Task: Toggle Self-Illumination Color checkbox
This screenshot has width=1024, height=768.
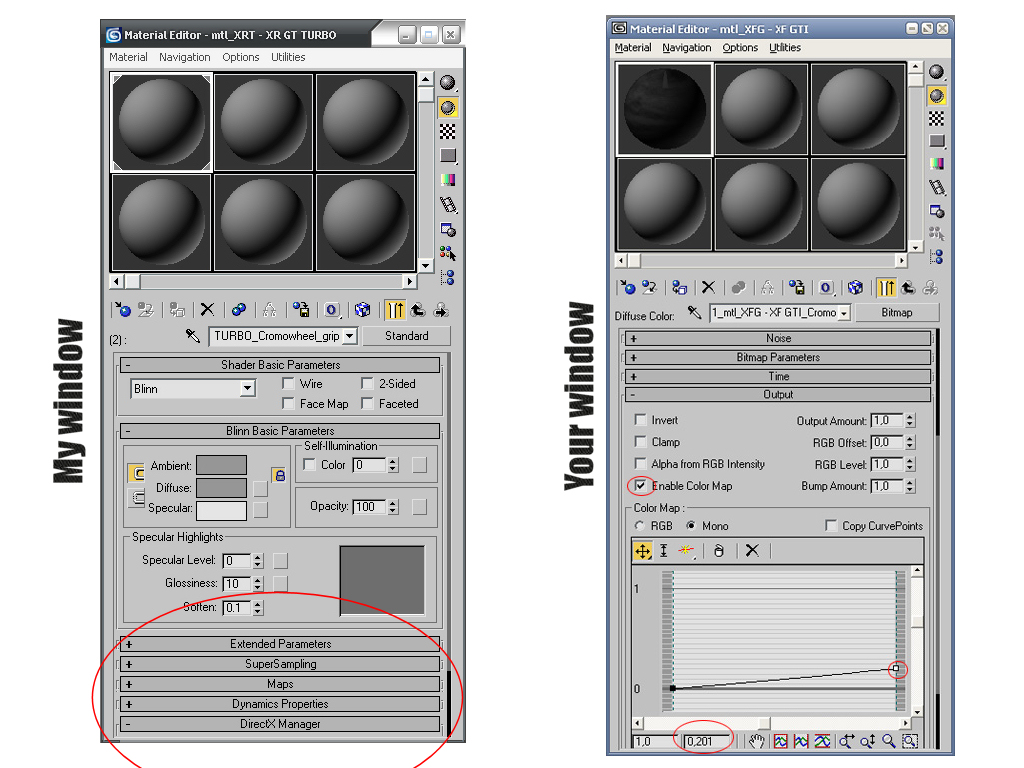Action: (310, 464)
